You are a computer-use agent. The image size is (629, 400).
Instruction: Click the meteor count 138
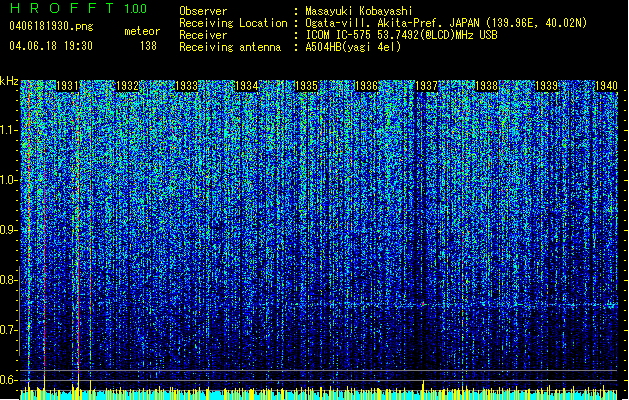click(x=148, y=46)
